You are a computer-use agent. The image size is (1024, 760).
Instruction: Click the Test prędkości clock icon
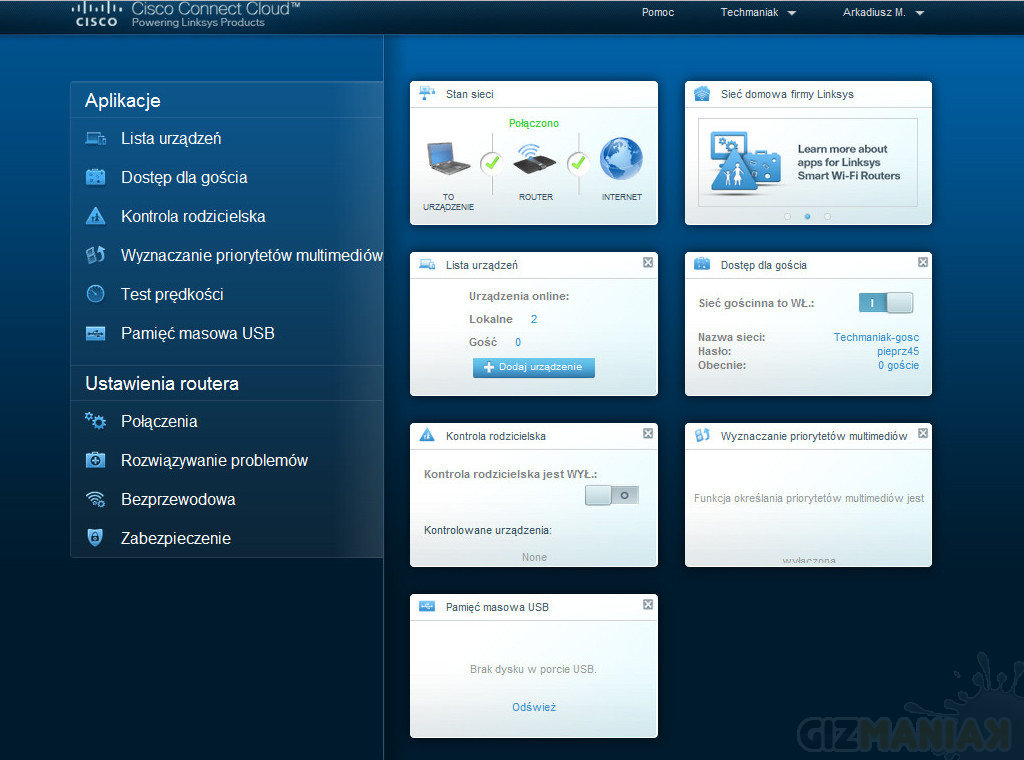(x=96, y=294)
